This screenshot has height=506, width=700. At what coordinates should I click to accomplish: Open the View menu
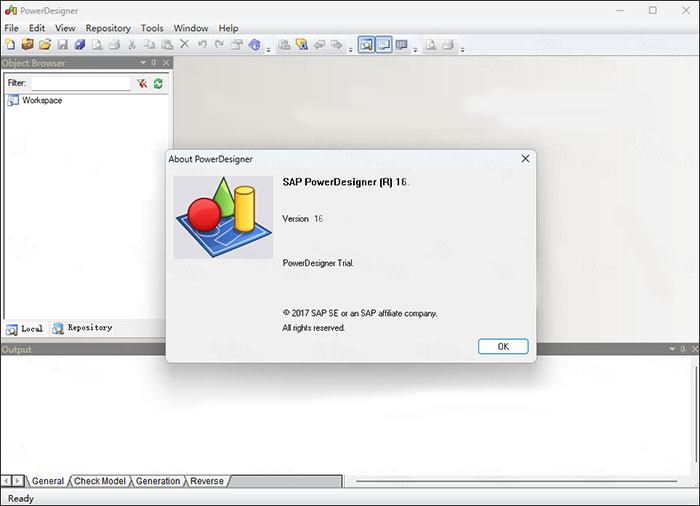pyautogui.click(x=65, y=28)
